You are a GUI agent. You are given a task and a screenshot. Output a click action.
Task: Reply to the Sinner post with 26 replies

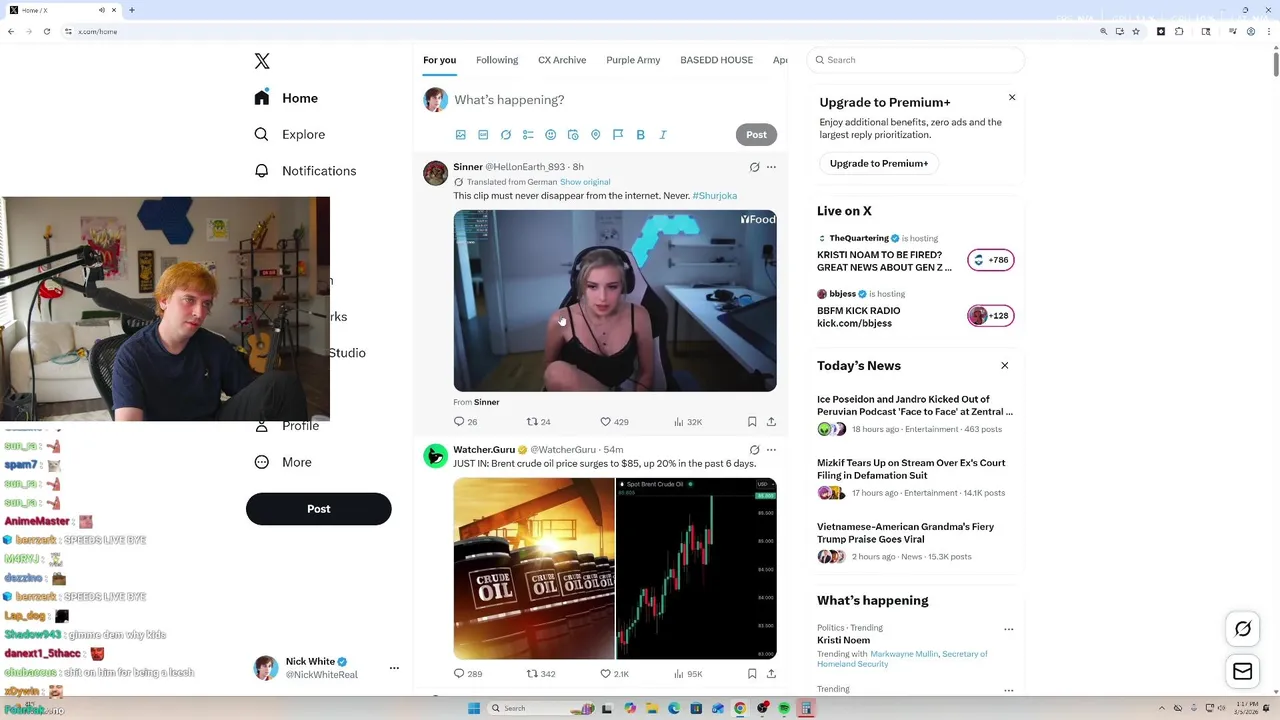tap(465, 422)
